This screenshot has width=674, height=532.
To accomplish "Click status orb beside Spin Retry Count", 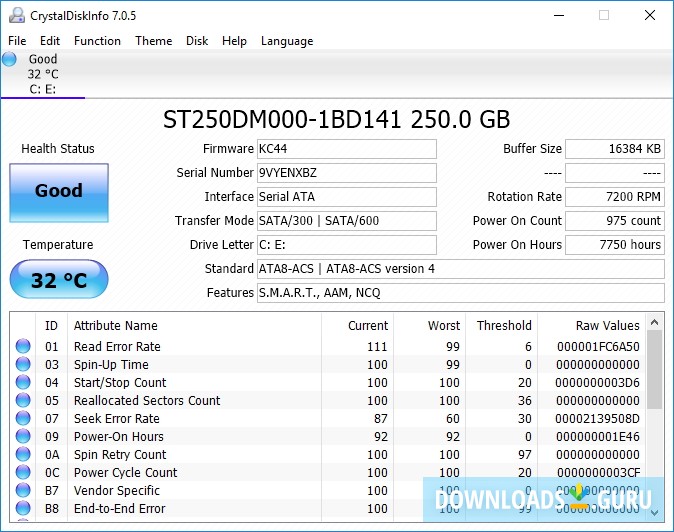I will click(23, 455).
